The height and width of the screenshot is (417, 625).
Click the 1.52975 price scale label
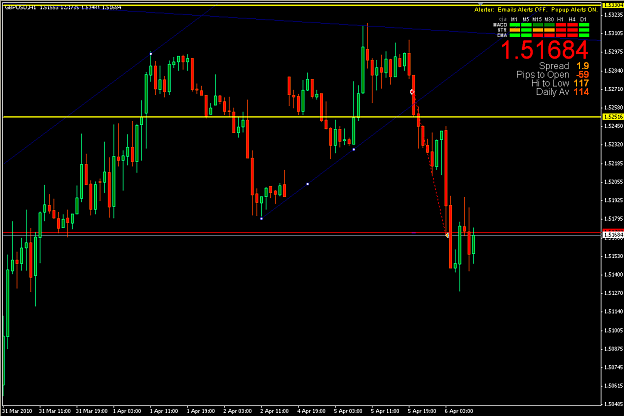(x=613, y=52)
